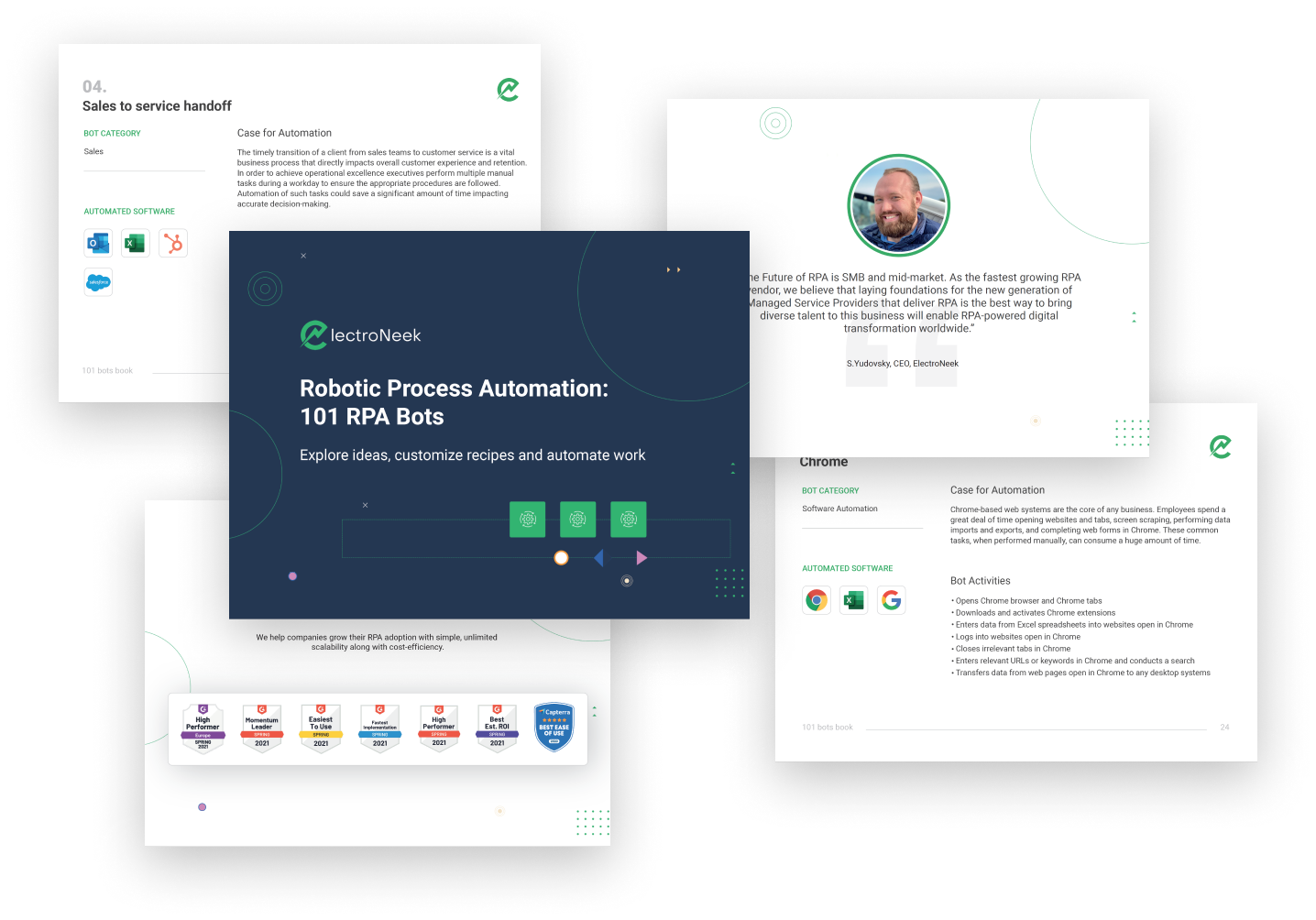The width and height of the screenshot is (1316, 920).
Task: Click 'Opens Chrome browser and Chrome tabs' bullet
Action: point(1027,601)
